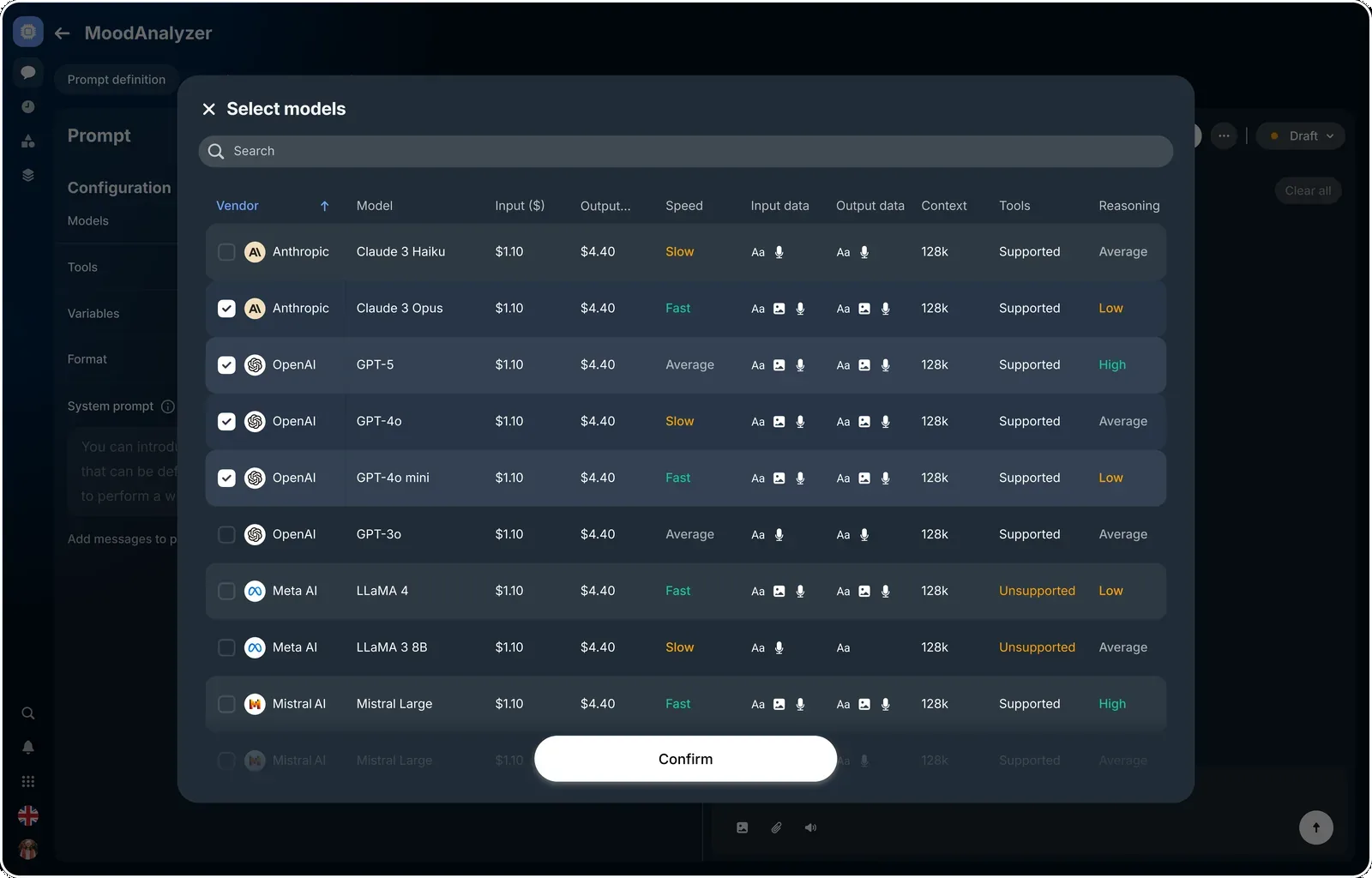Click the 'MoodAnalyzer' title
Image resolution: width=1372 pixels, height=878 pixels.
click(148, 33)
